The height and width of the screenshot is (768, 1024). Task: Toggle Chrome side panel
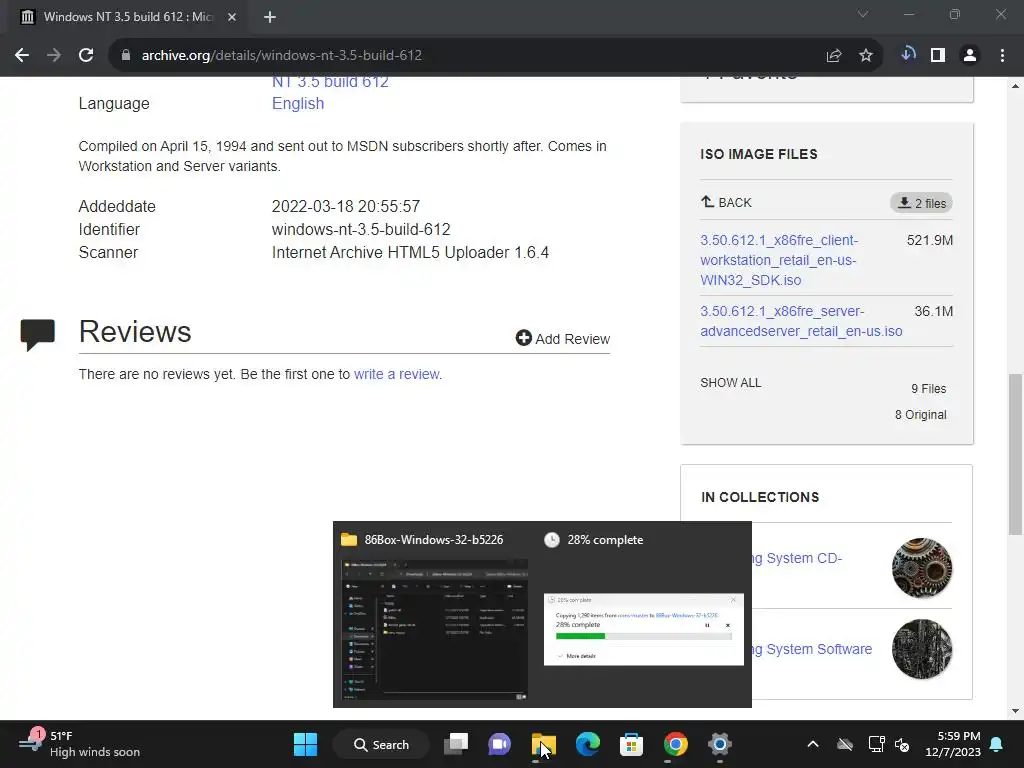click(x=938, y=56)
